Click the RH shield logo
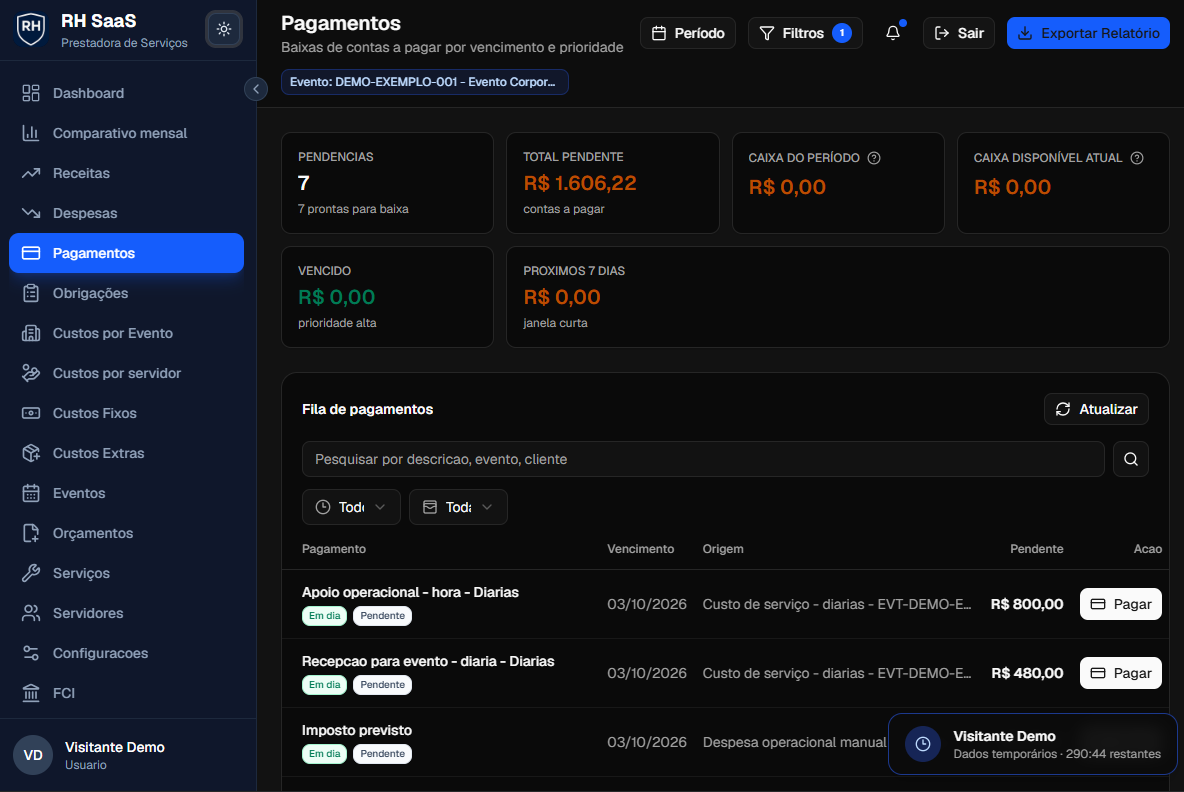 (x=31, y=29)
